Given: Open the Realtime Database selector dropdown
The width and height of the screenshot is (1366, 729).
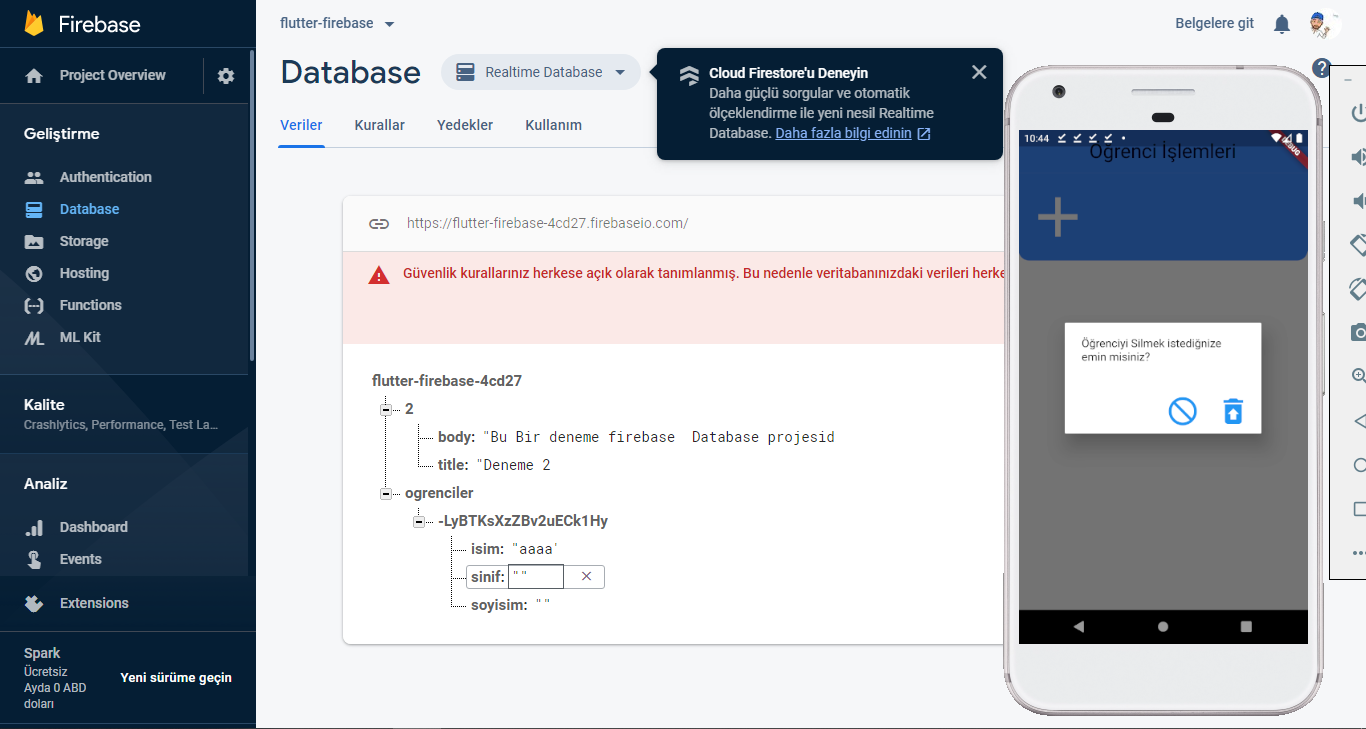Looking at the screenshot, I should coord(541,72).
